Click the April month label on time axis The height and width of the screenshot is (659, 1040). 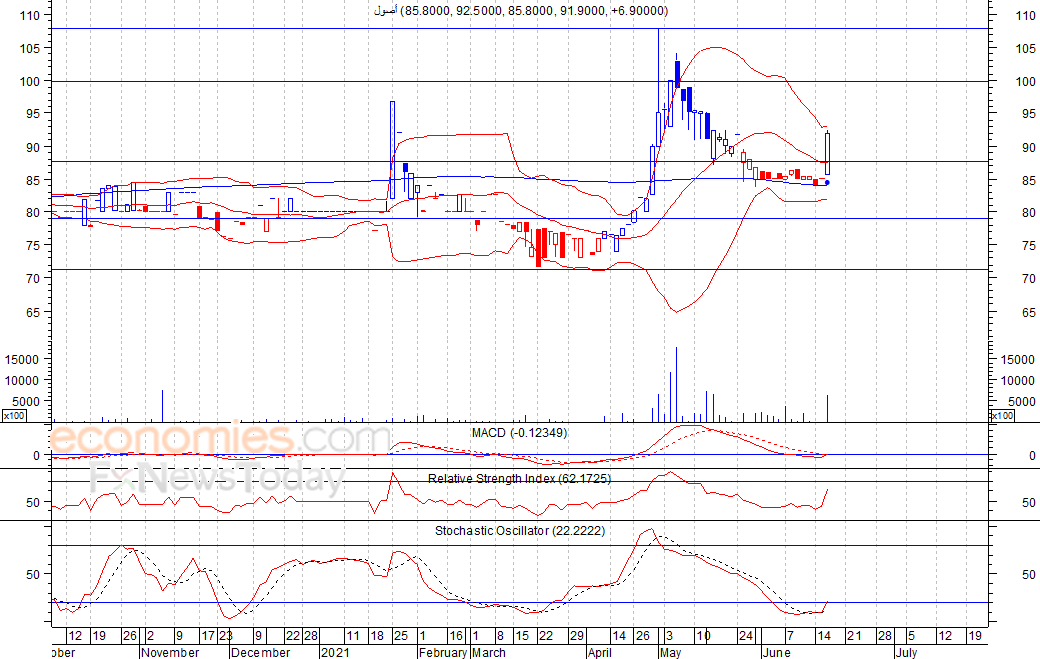tap(600, 652)
